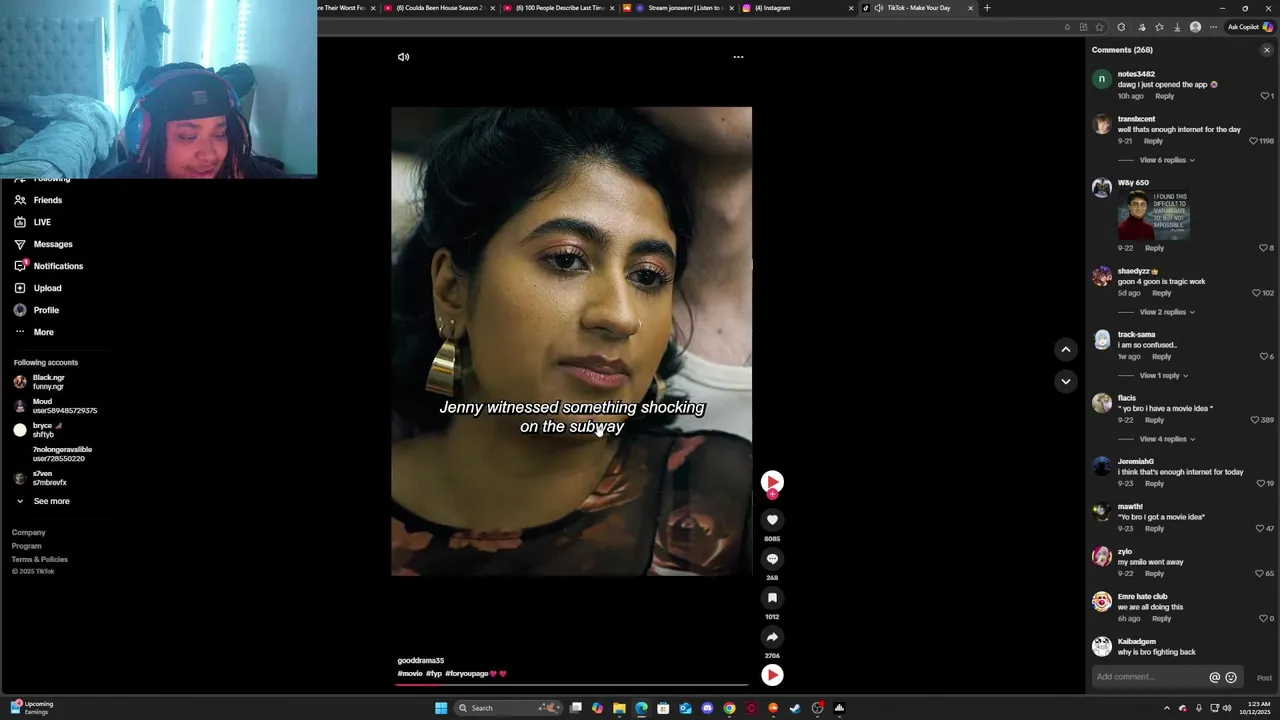The image size is (1280, 720).
Task: Close the Comments panel
Action: tap(1266, 50)
